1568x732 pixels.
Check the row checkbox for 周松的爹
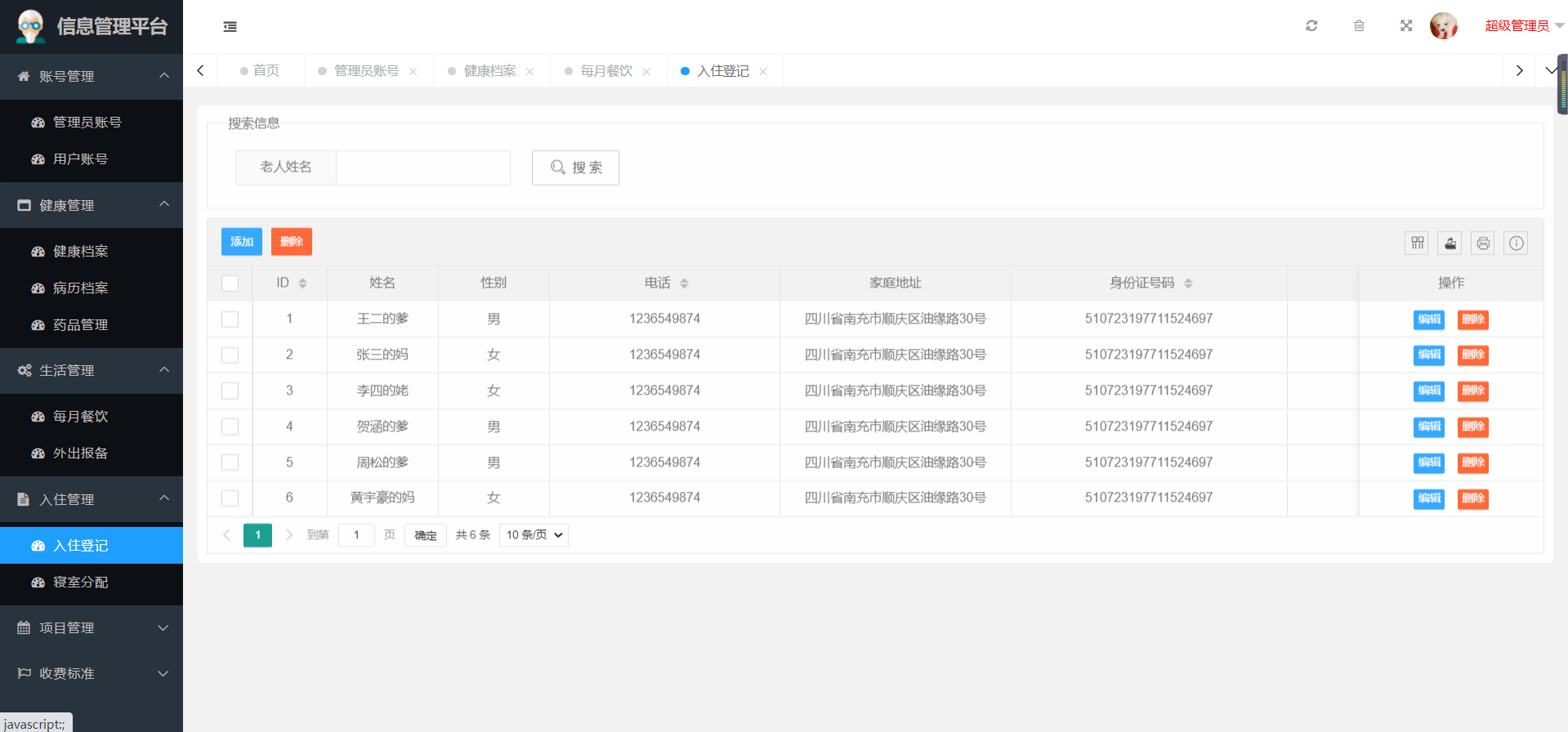pyautogui.click(x=230, y=463)
